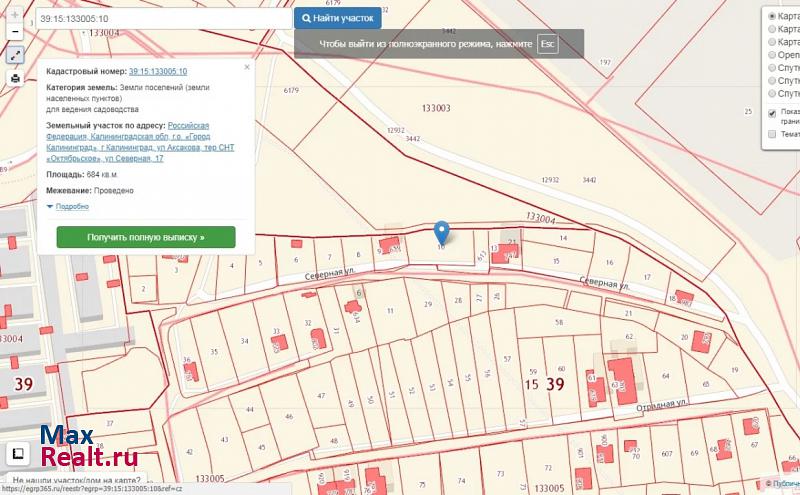Select the 'Open' map layer radio button
The image size is (800, 495).
(x=771, y=56)
